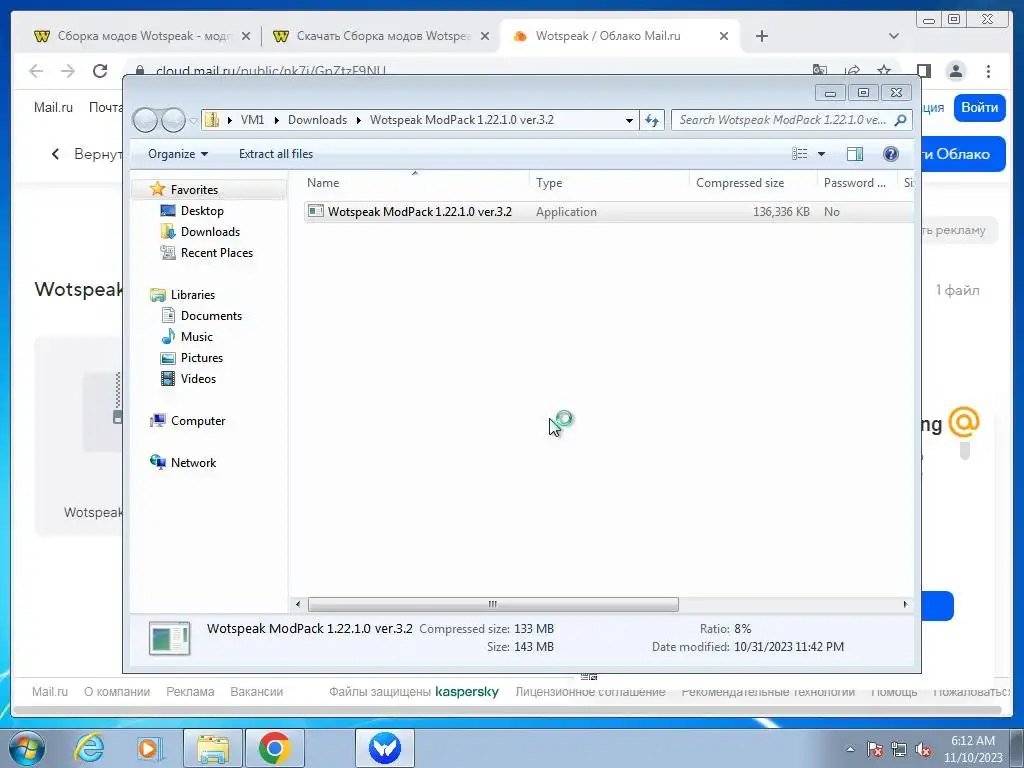Sort by the Type column header
This screenshot has width=1024, height=768.
(609, 183)
